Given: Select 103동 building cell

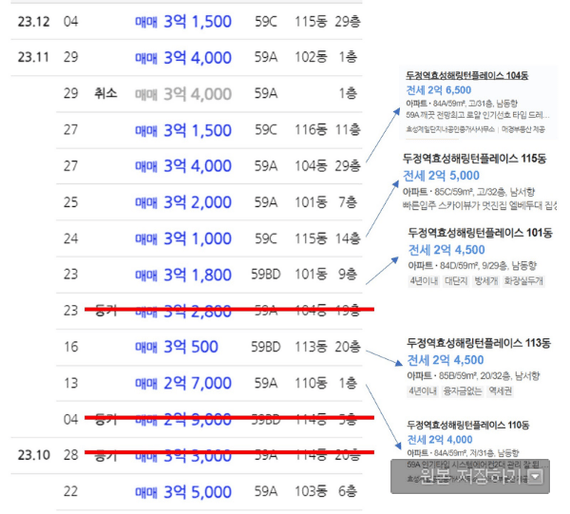Looking at the screenshot, I should pos(311,491).
